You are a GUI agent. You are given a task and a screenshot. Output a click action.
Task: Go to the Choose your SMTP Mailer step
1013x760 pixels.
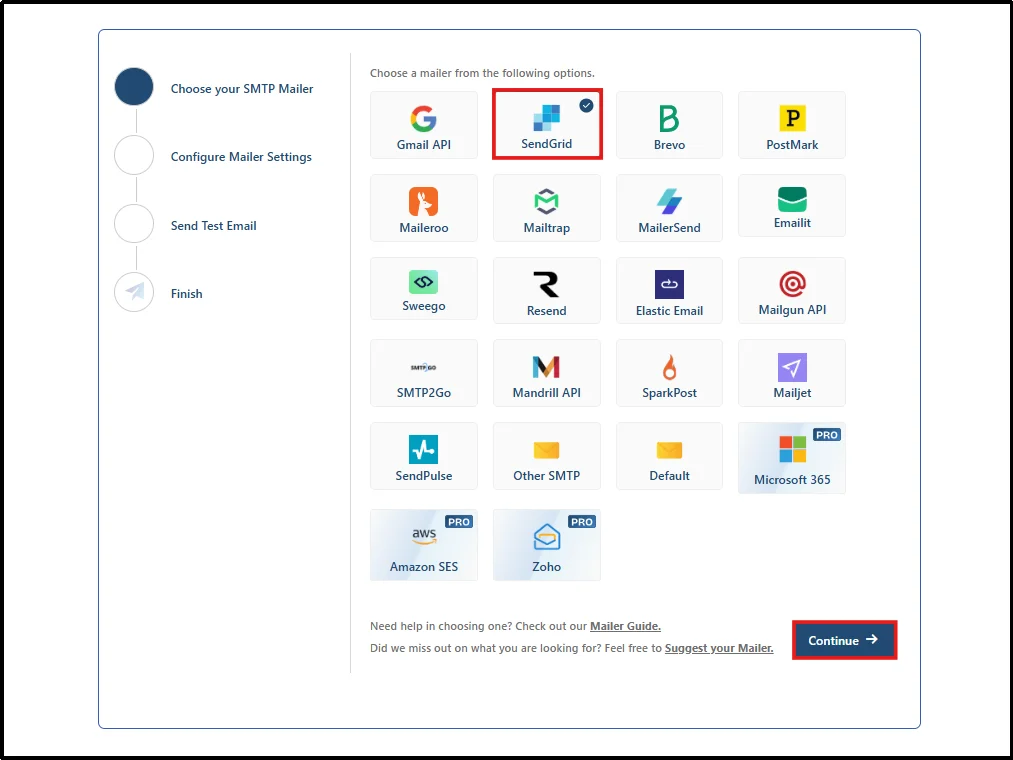tap(242, 89)
